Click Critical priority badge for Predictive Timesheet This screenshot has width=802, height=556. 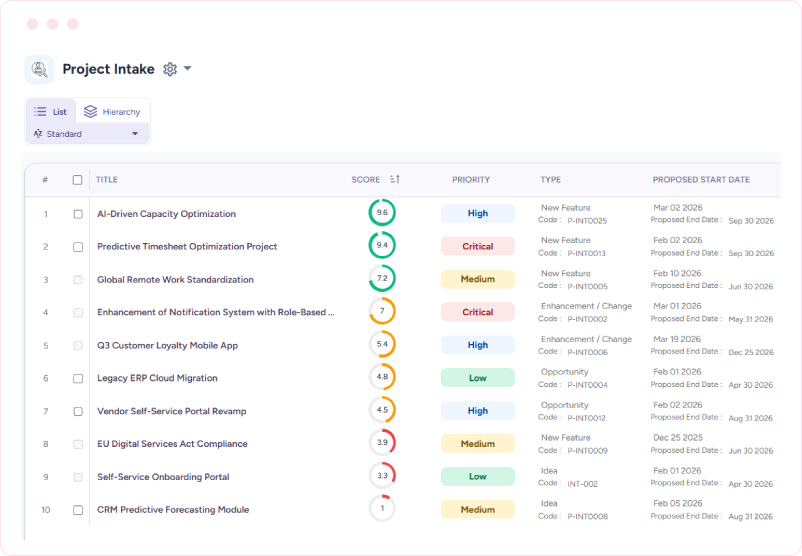478,247
